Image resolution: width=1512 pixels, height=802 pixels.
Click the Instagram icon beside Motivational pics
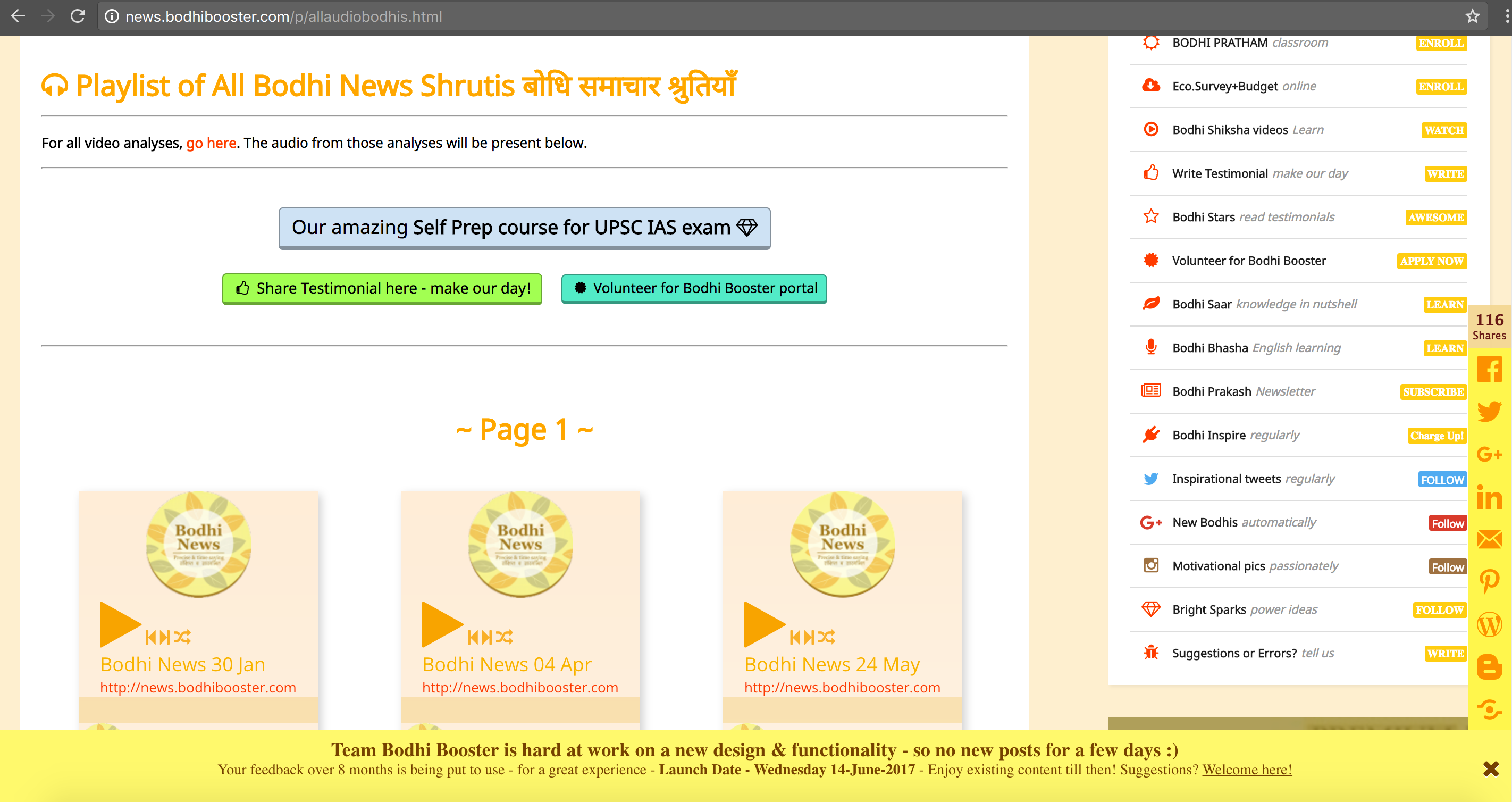[x=1151, y=565]
